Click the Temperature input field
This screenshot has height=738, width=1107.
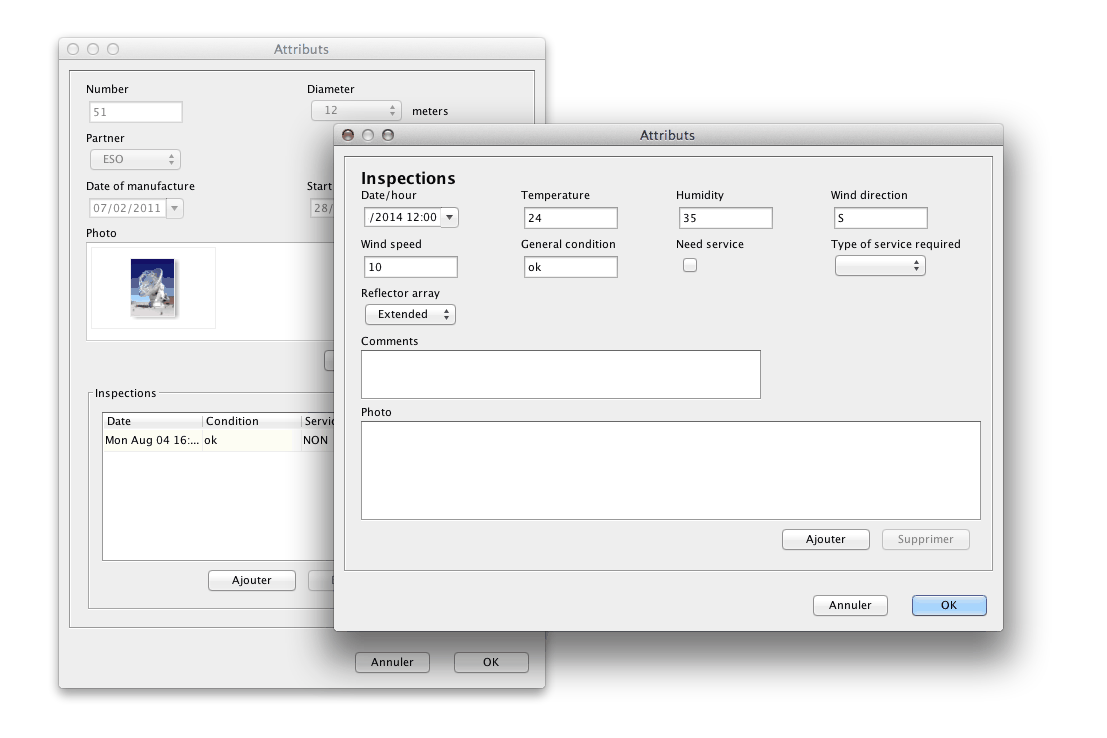pyautogui.click(x=570, y=218)
